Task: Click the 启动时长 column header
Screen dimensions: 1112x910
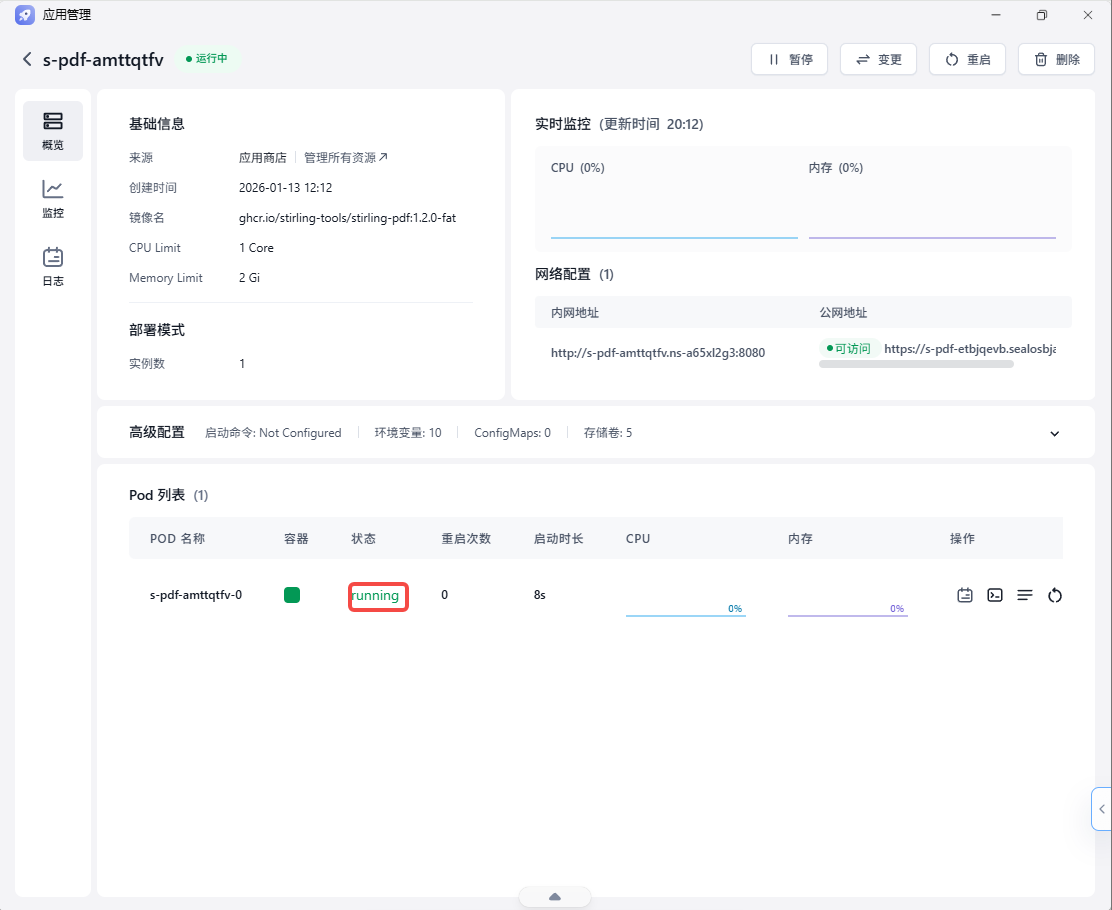Action: pos(559,538)
